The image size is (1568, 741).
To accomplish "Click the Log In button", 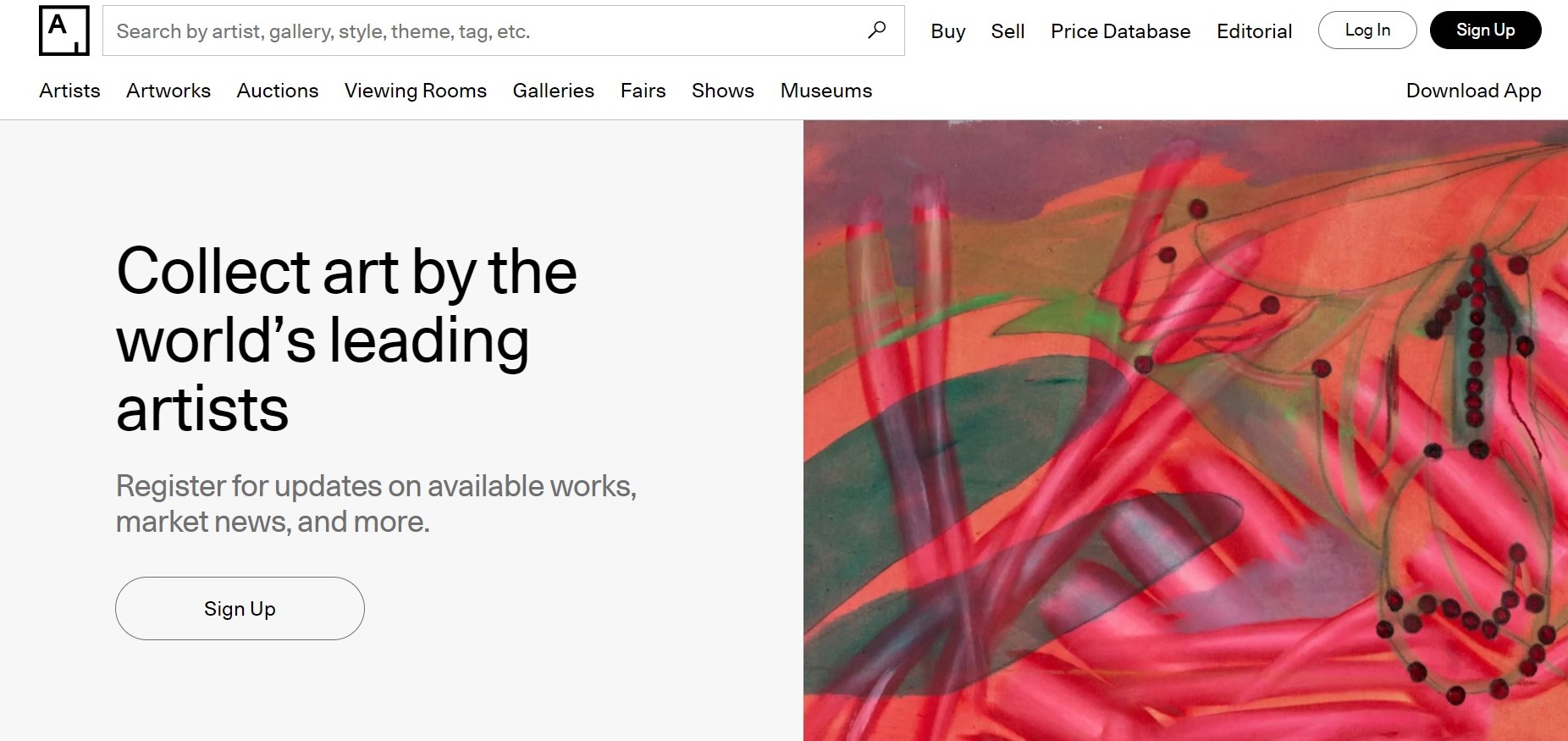I will click(1367, 30).
